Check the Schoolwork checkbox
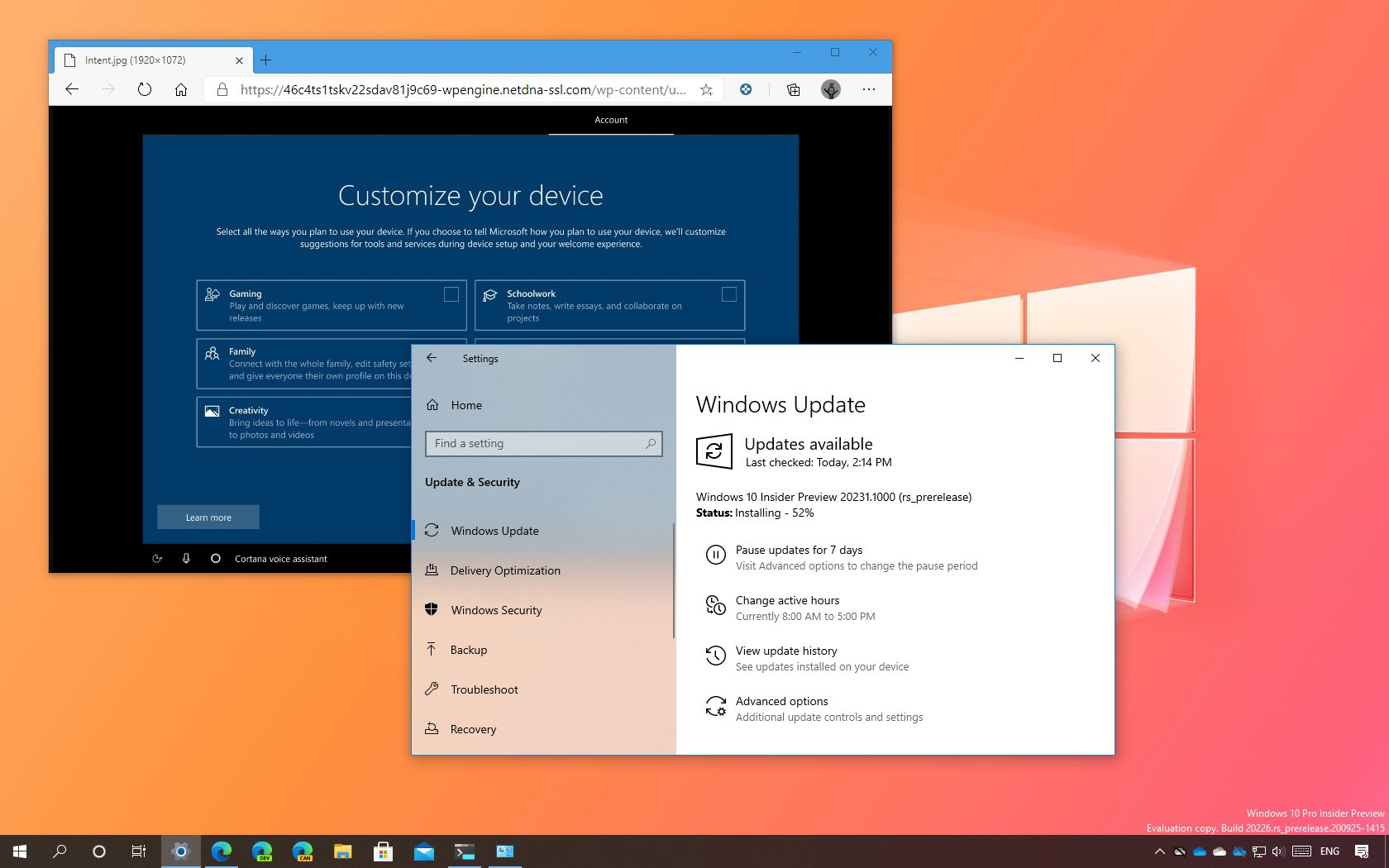 coord(729,293)
